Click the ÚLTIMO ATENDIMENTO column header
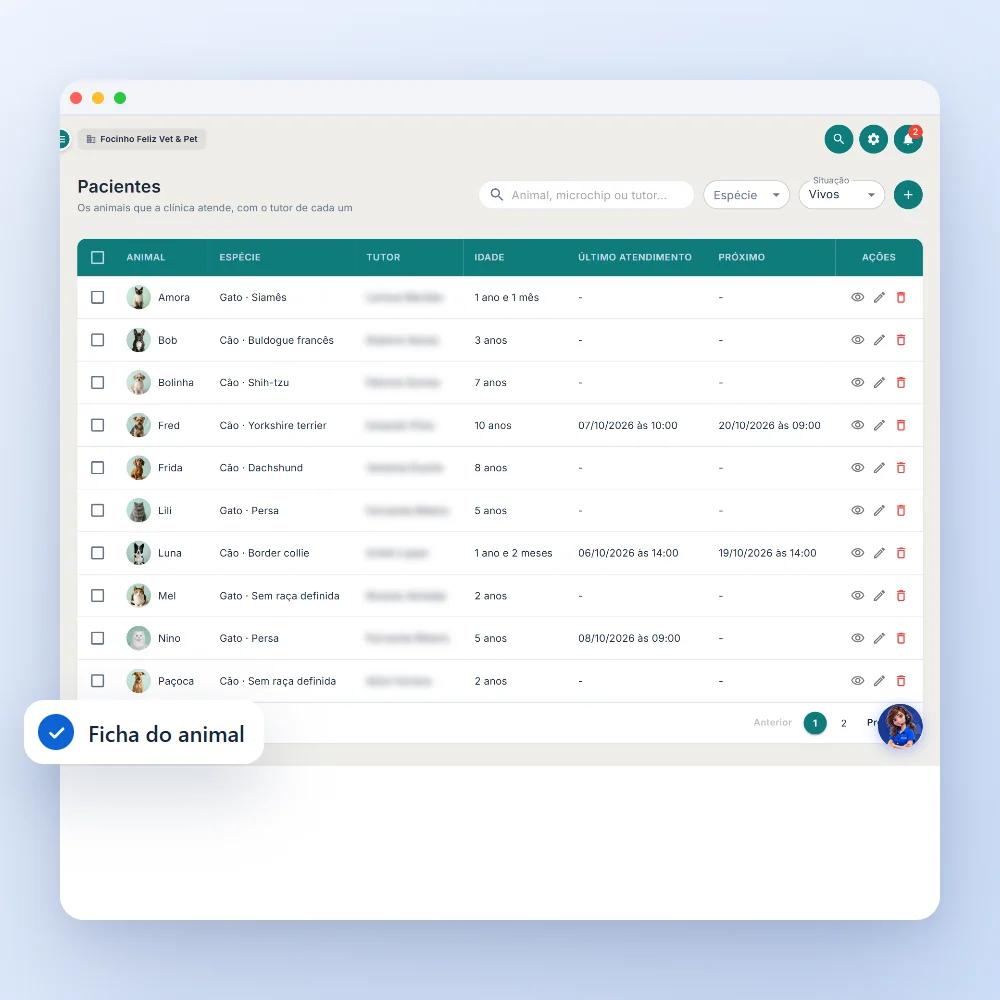1000x1000 pixels. [635, 258]
